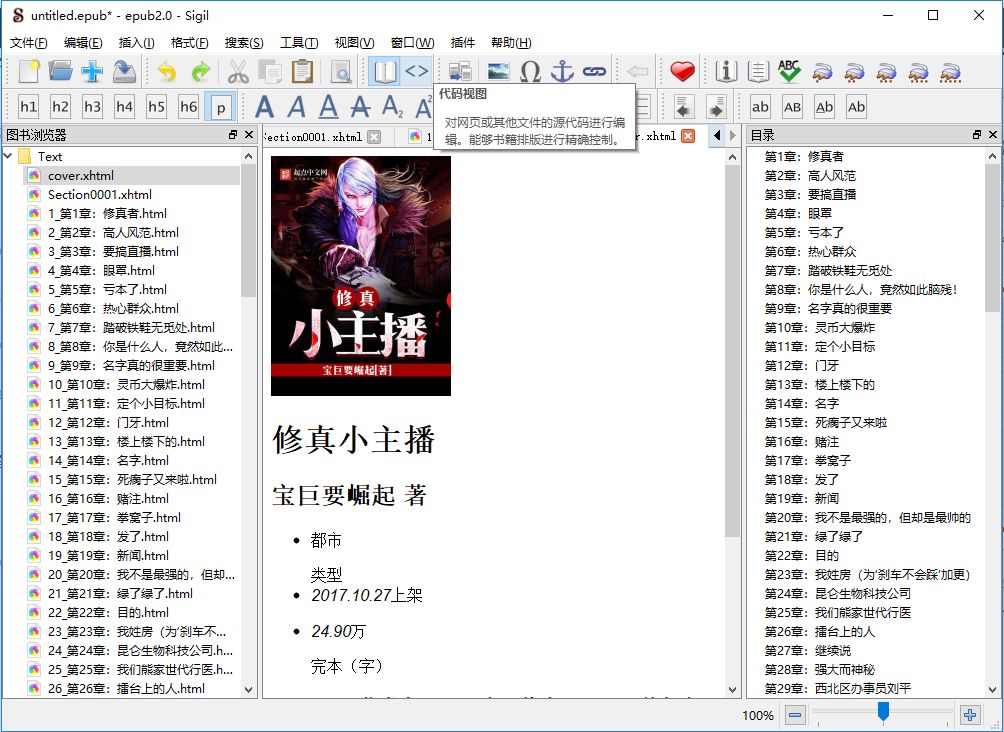Switch to the Section0001.xhtml tab
Screen dimensions: 1004x732
tap(314, 136)
